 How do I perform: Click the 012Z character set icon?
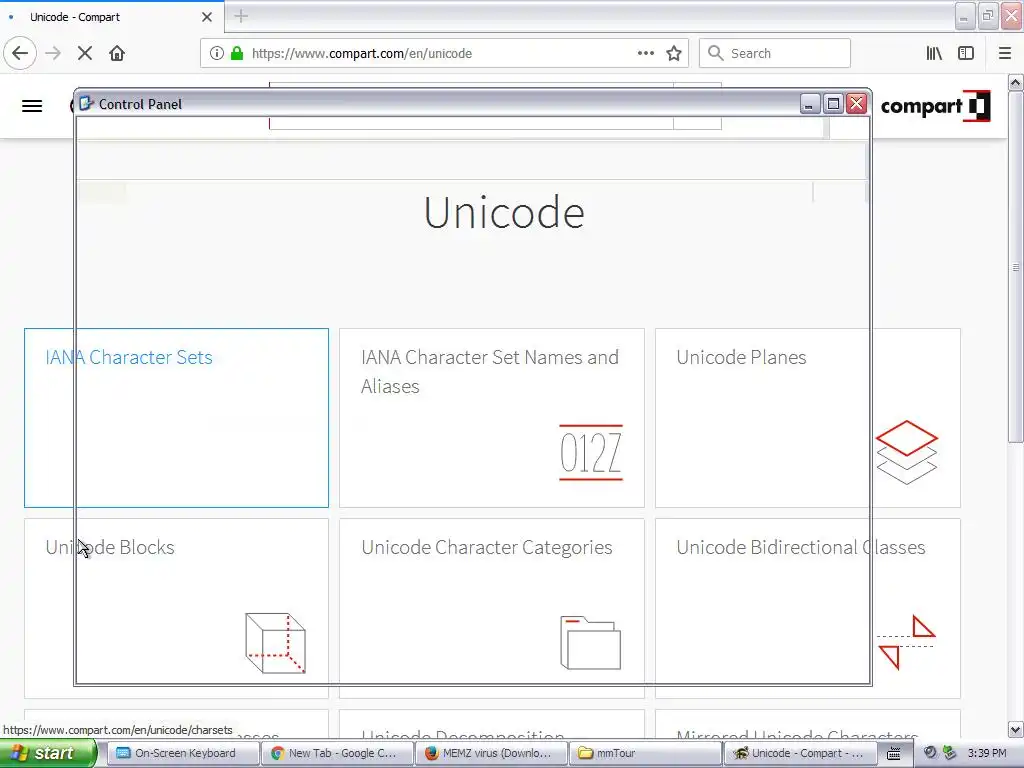click(591, 453)
